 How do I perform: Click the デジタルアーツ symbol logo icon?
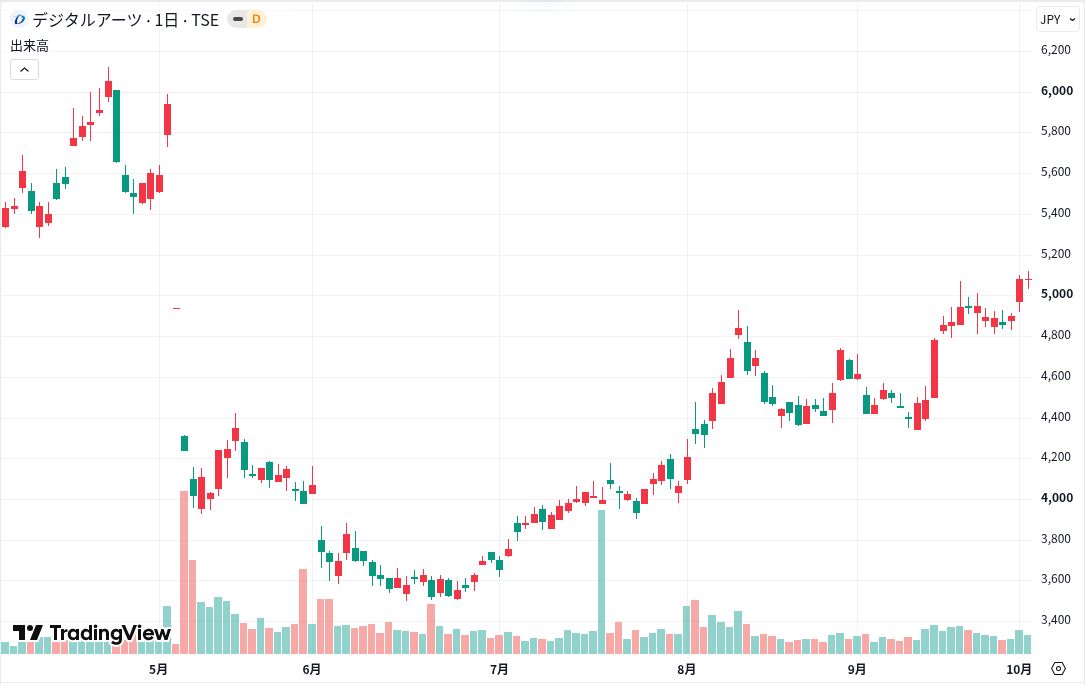19,19
